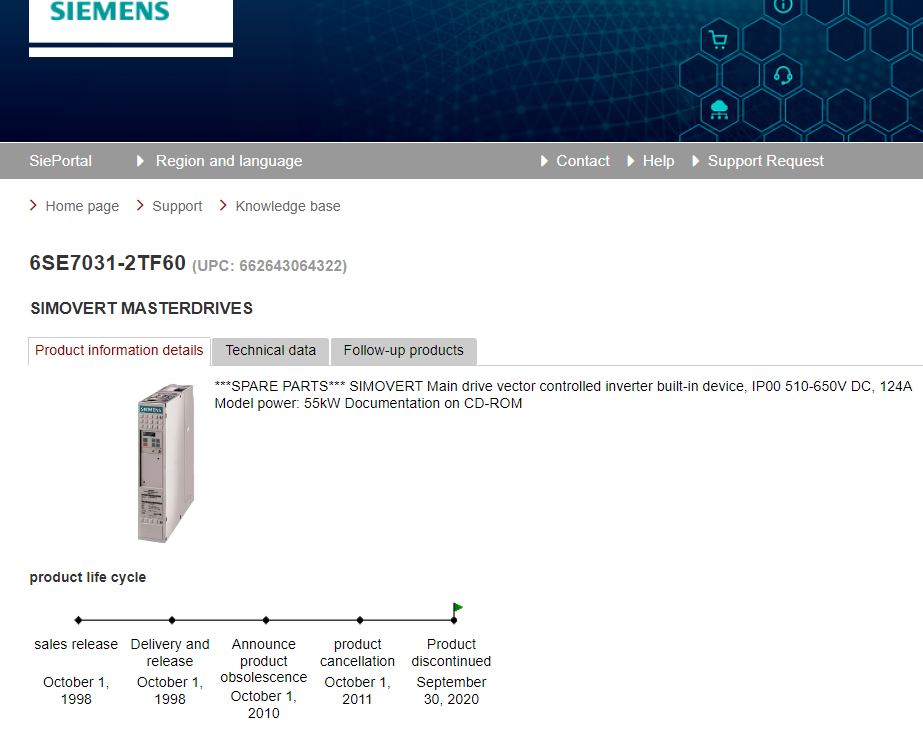The height and width of the screenshot is (743, 923).
Task: Click the SIMOVERT drive product image
Action: 164,462
